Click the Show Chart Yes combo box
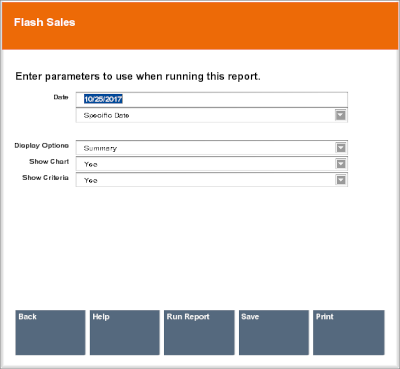Image resolution: width=400 pixels, height=369 pixels. (212, 164)
